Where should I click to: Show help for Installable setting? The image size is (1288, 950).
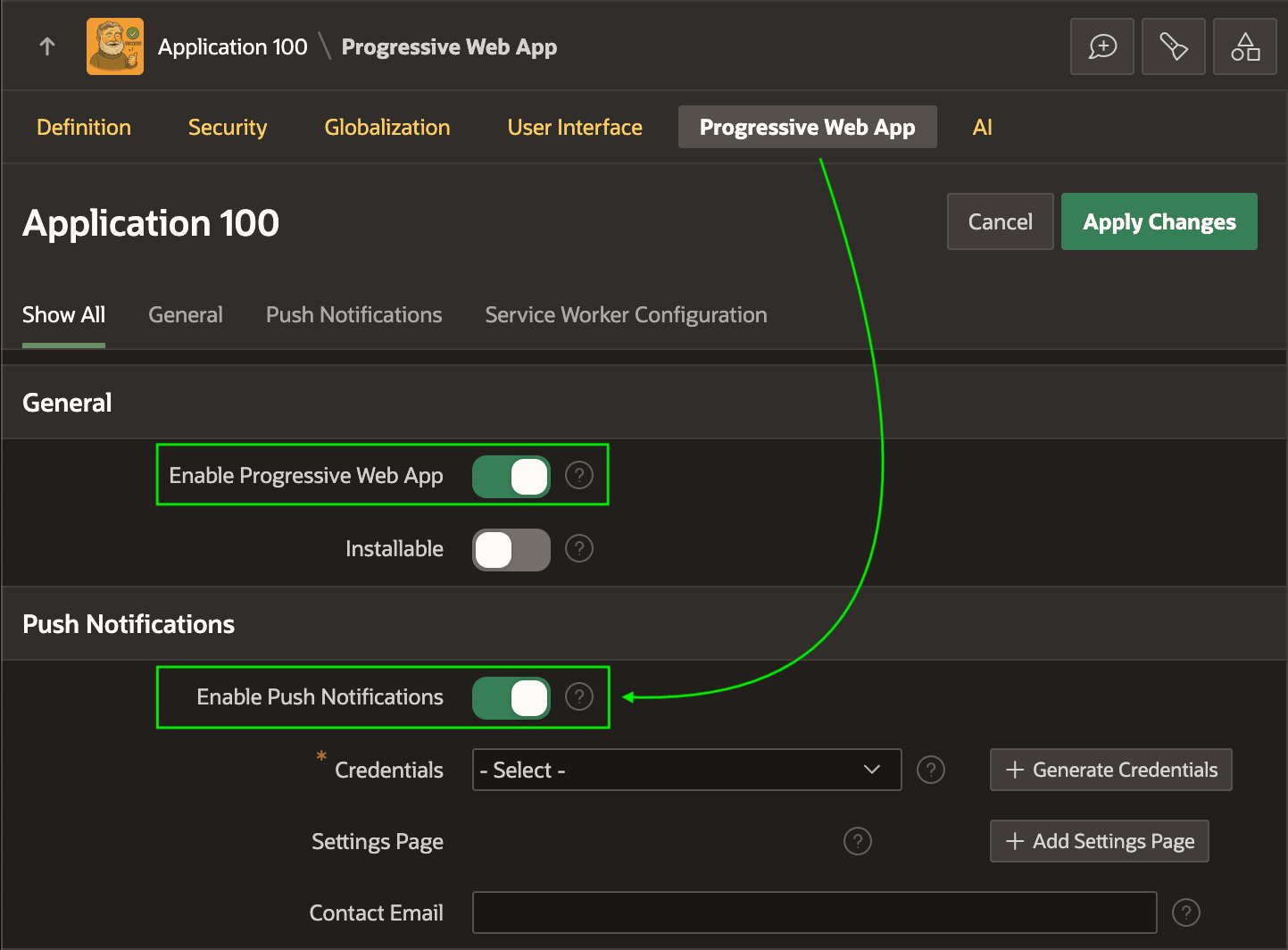coord(579,548)
